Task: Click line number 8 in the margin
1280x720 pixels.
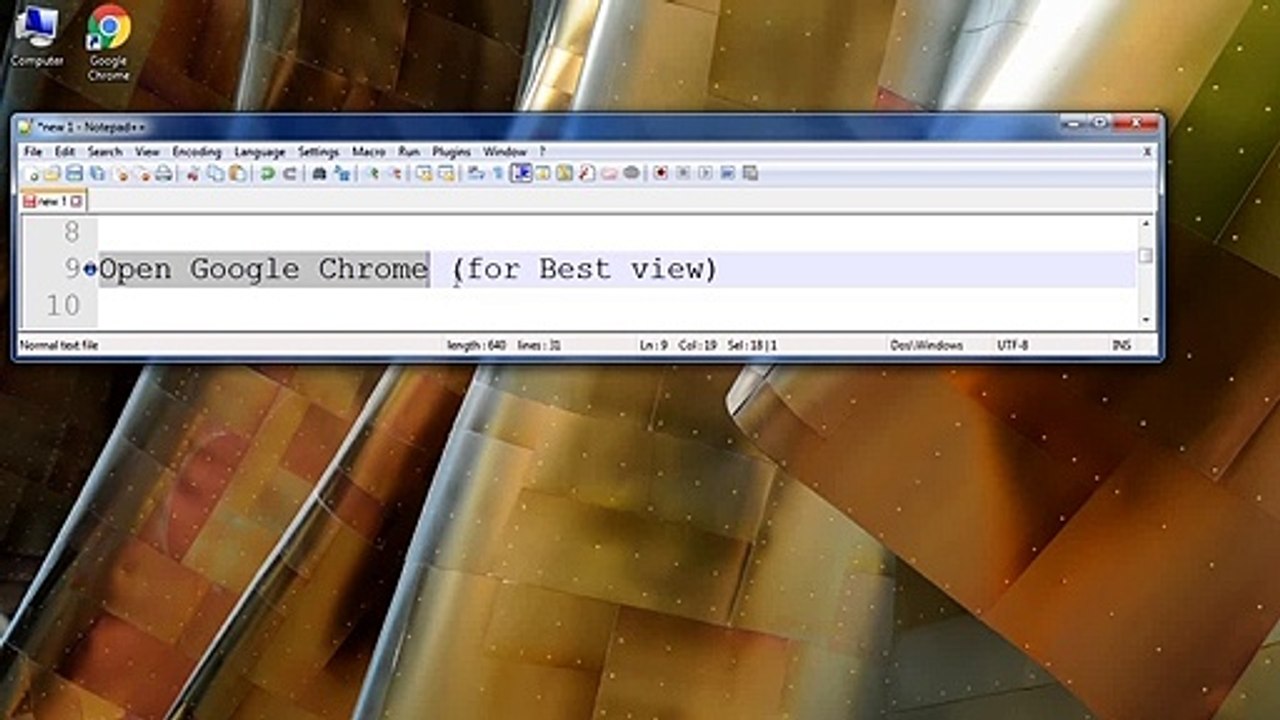Action: click(71, 233)
